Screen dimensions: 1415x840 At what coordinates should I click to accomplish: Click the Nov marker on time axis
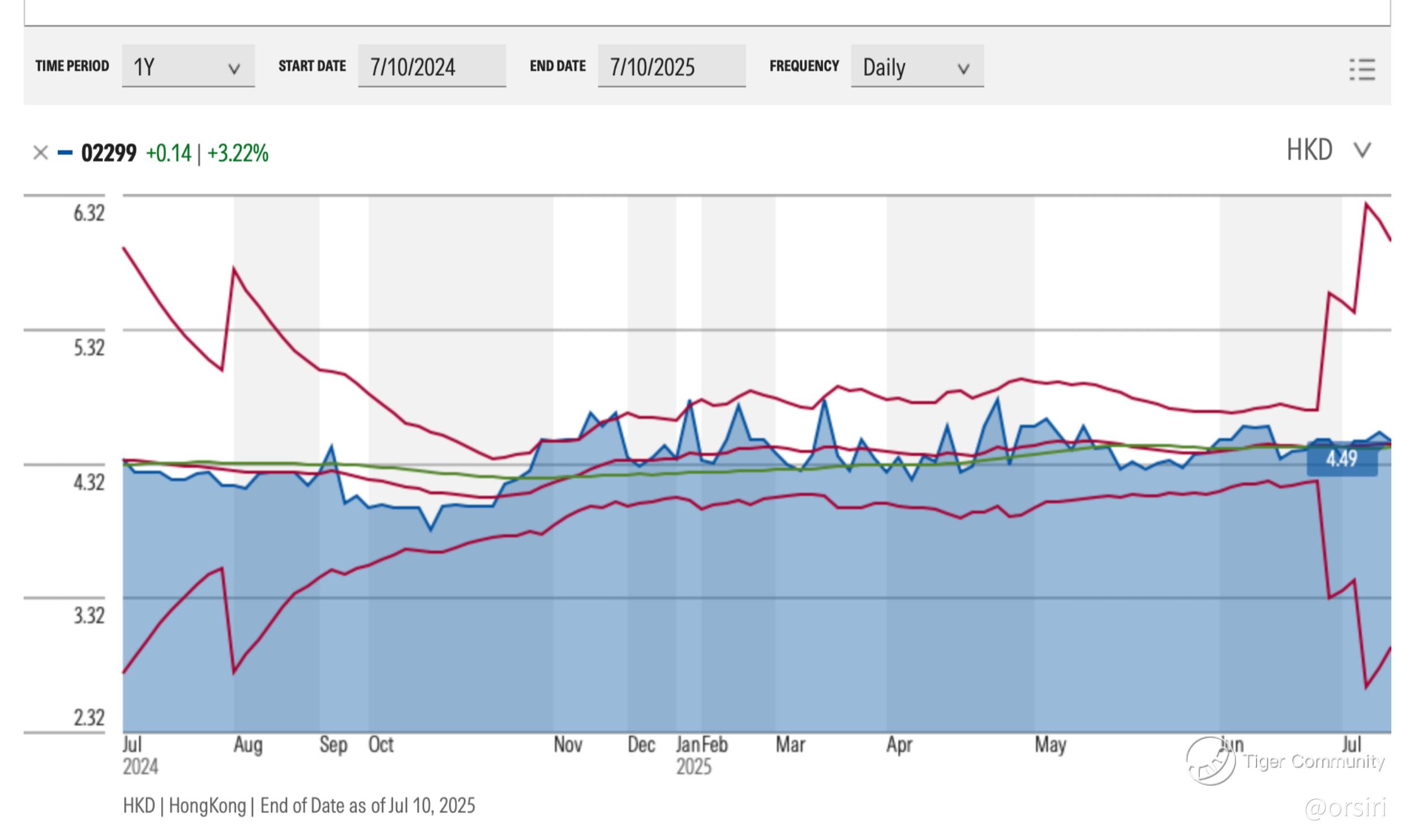[x=568, y=745]
